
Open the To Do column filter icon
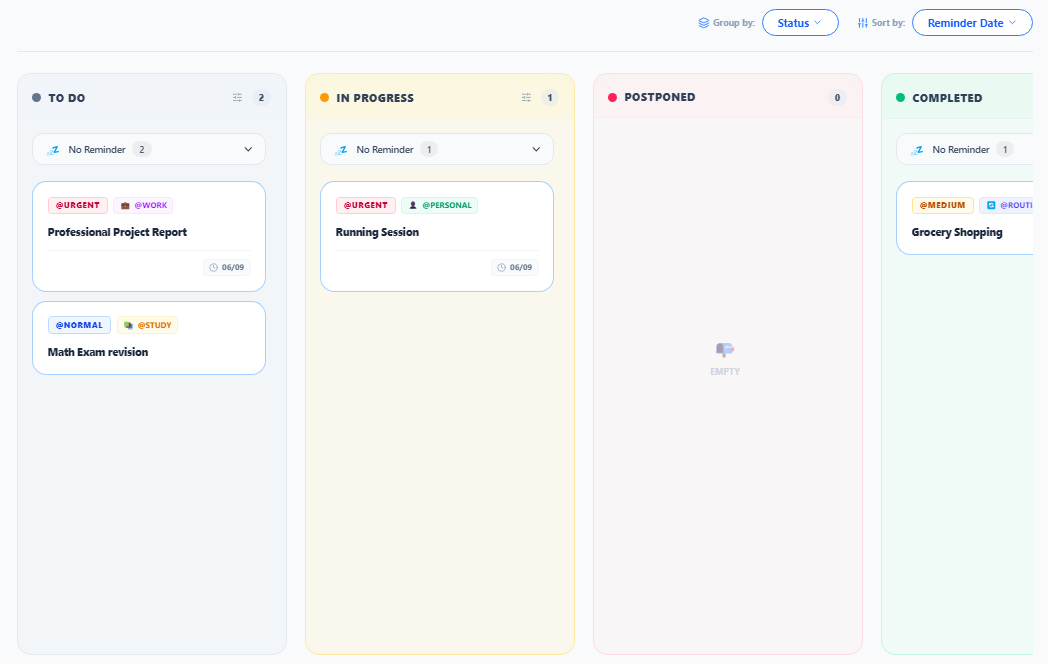click(x=237, y=98)
